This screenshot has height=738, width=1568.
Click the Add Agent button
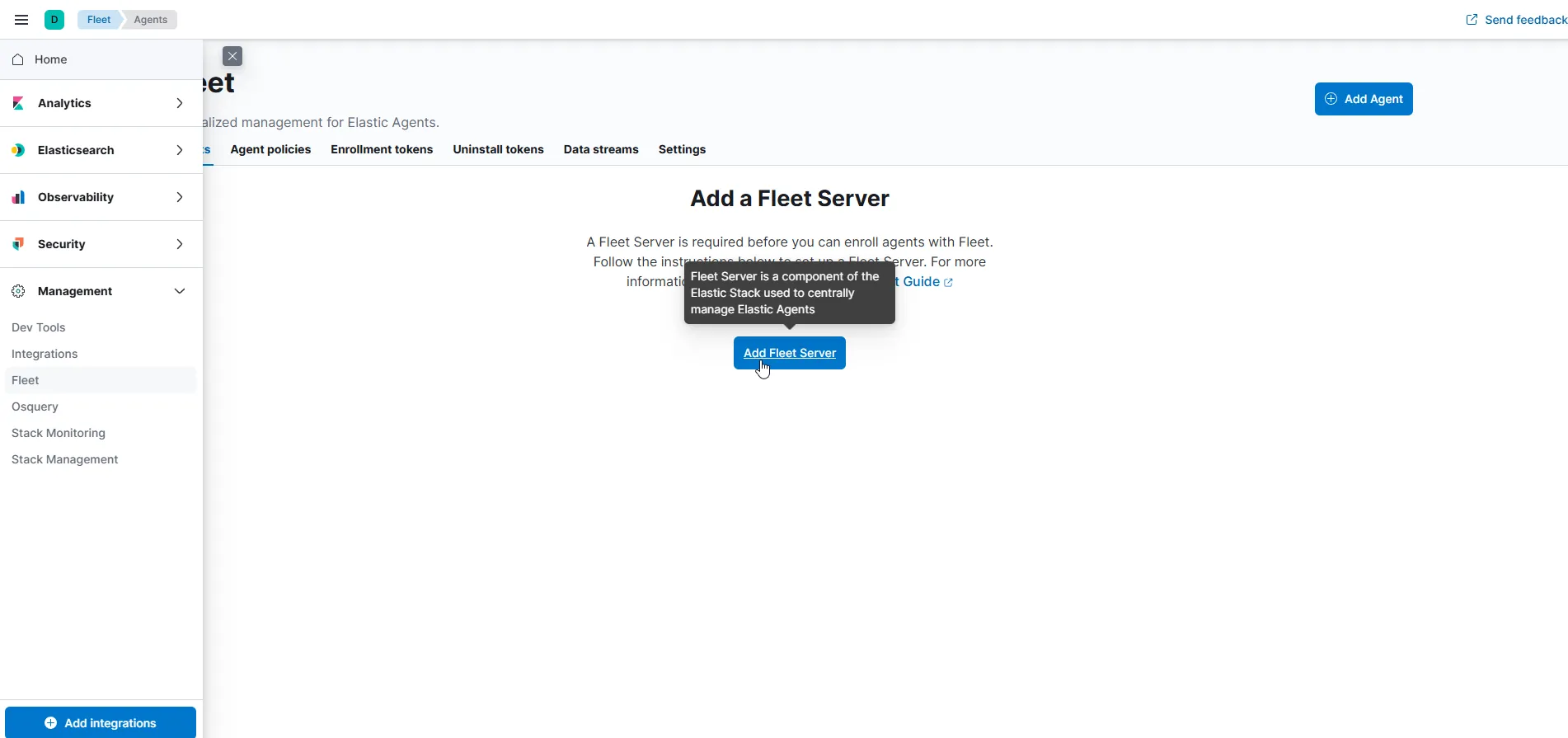click(x=1363, y=99)
